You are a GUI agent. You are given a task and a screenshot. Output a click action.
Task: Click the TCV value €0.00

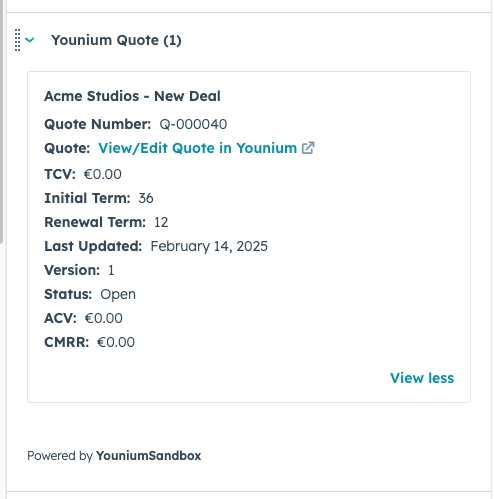tap(103, 174)
